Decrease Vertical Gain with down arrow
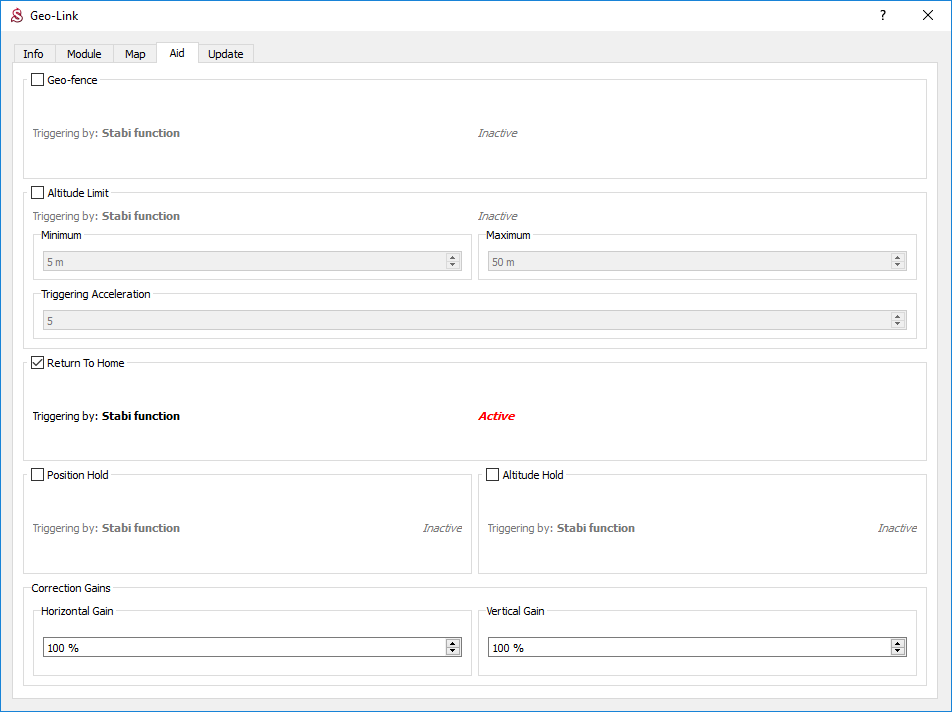This screenshot has height=712, width=952. point(897,652)
